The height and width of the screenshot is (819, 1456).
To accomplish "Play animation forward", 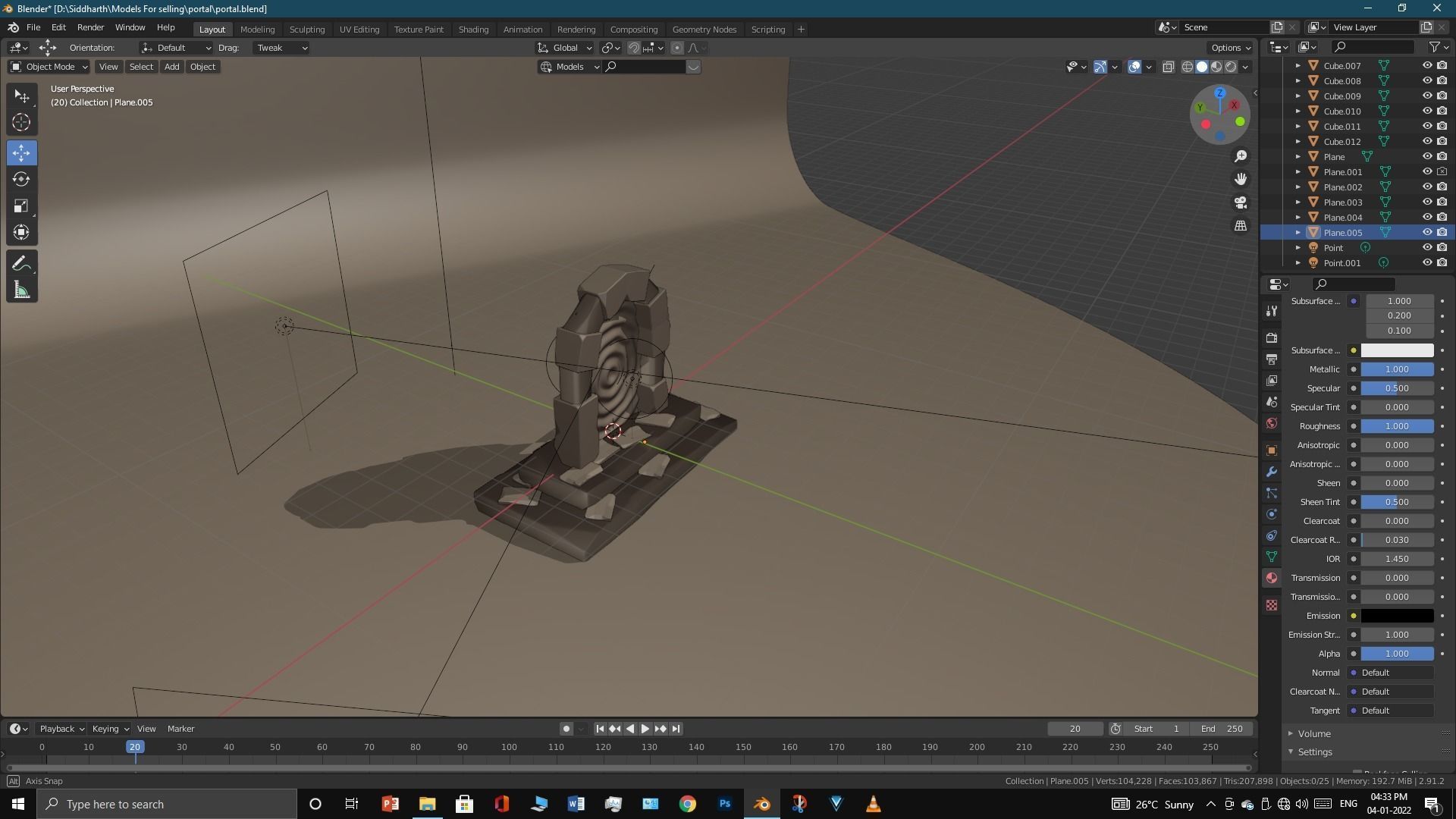I will coord(645,729).
